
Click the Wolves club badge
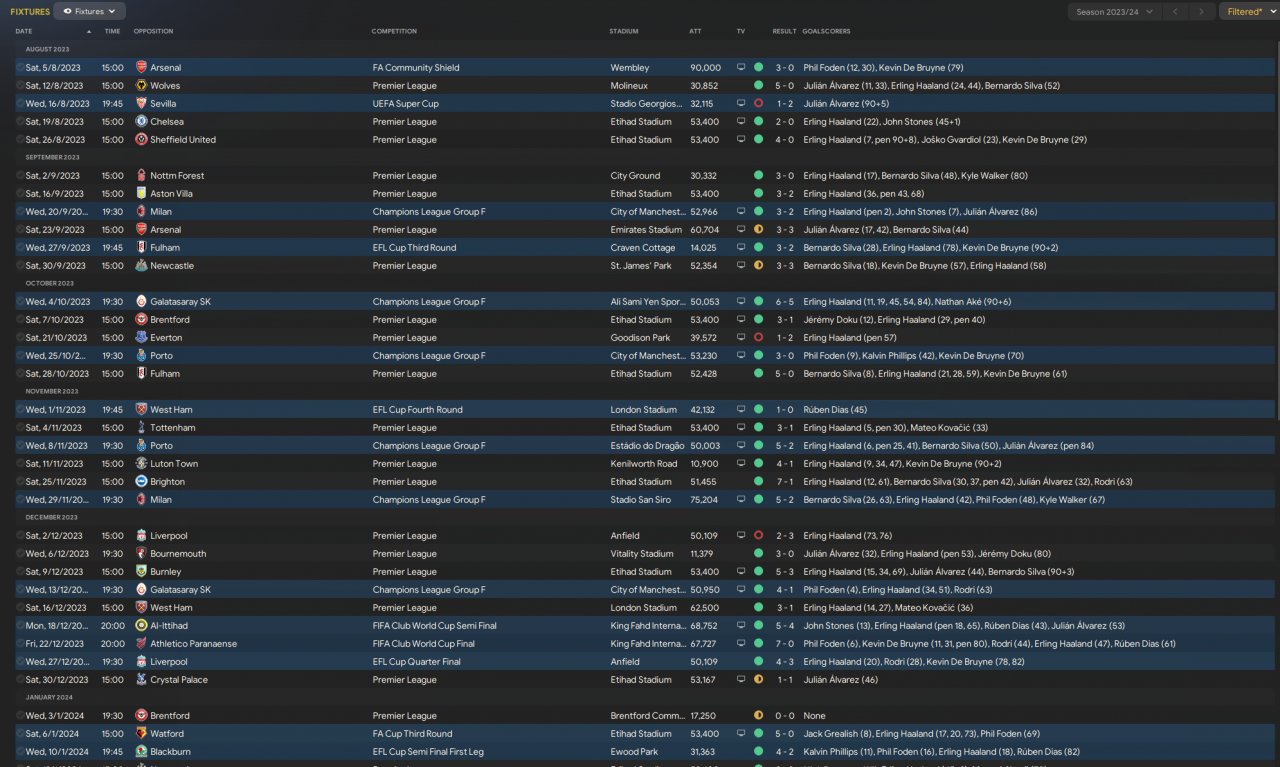[x=141, y=86]
